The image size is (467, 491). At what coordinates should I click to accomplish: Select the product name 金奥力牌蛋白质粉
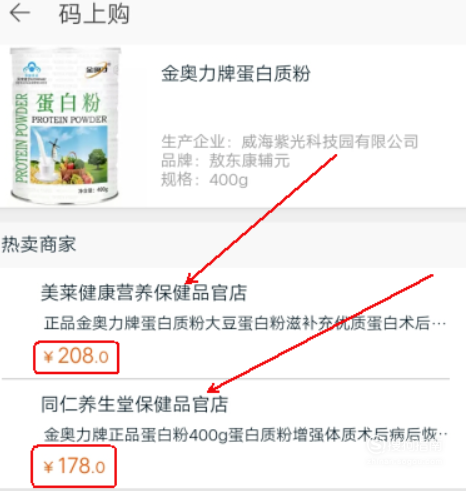tap(236, 73)
